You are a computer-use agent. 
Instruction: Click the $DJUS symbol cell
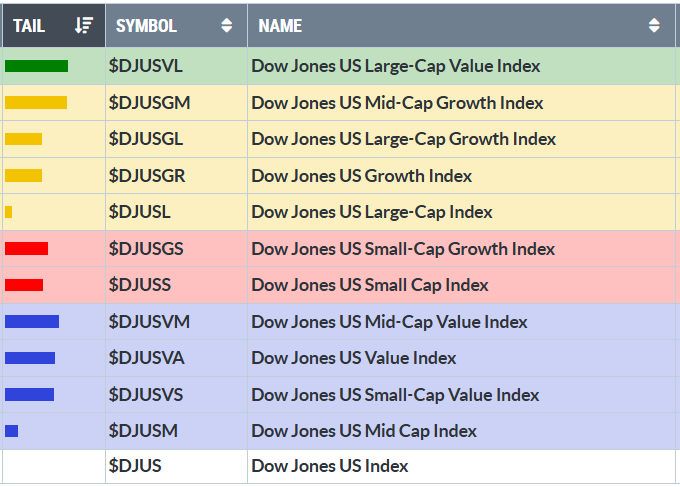coord(176,466)
